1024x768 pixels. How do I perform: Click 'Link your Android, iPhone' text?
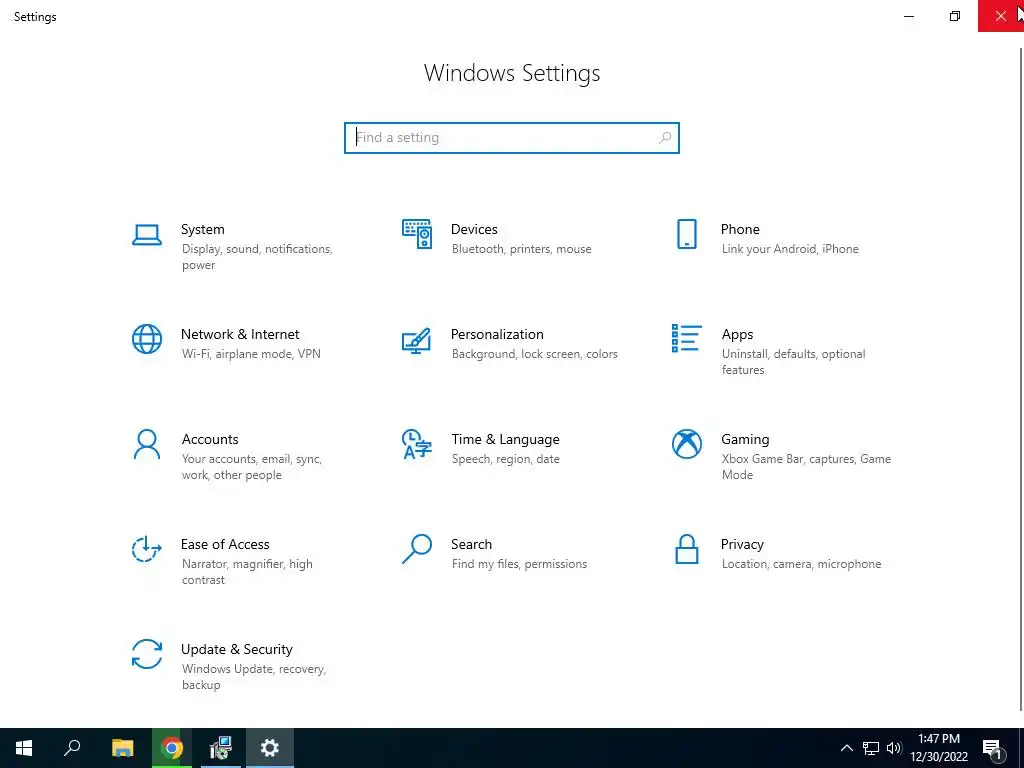tap(790, 249)
